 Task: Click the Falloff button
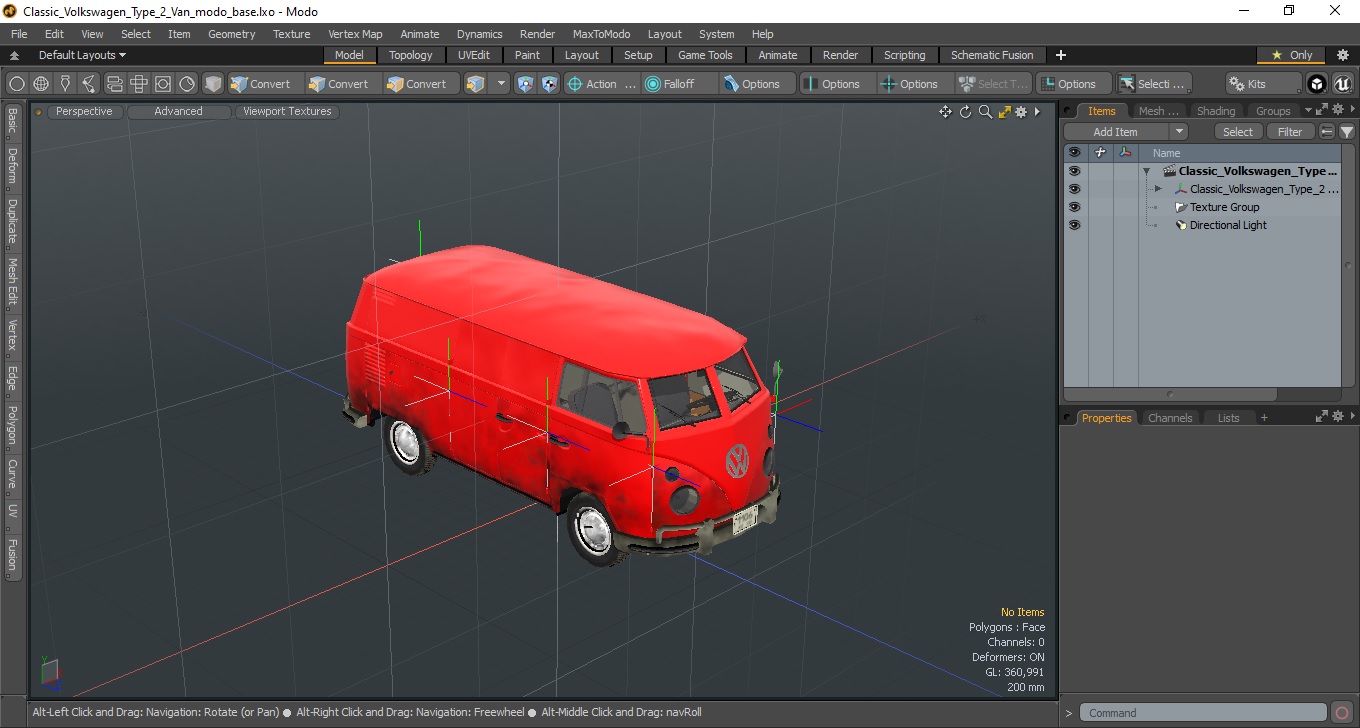[679, 84]
